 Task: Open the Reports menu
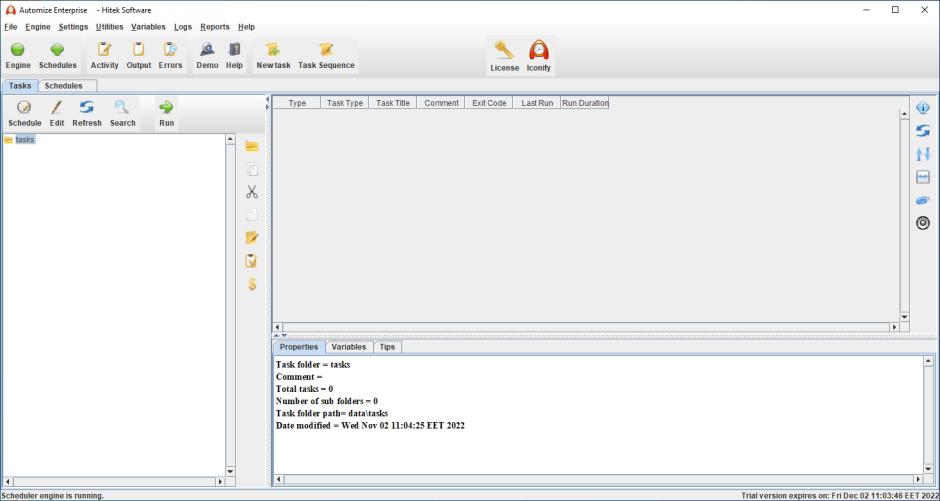(x=214, y=26)
